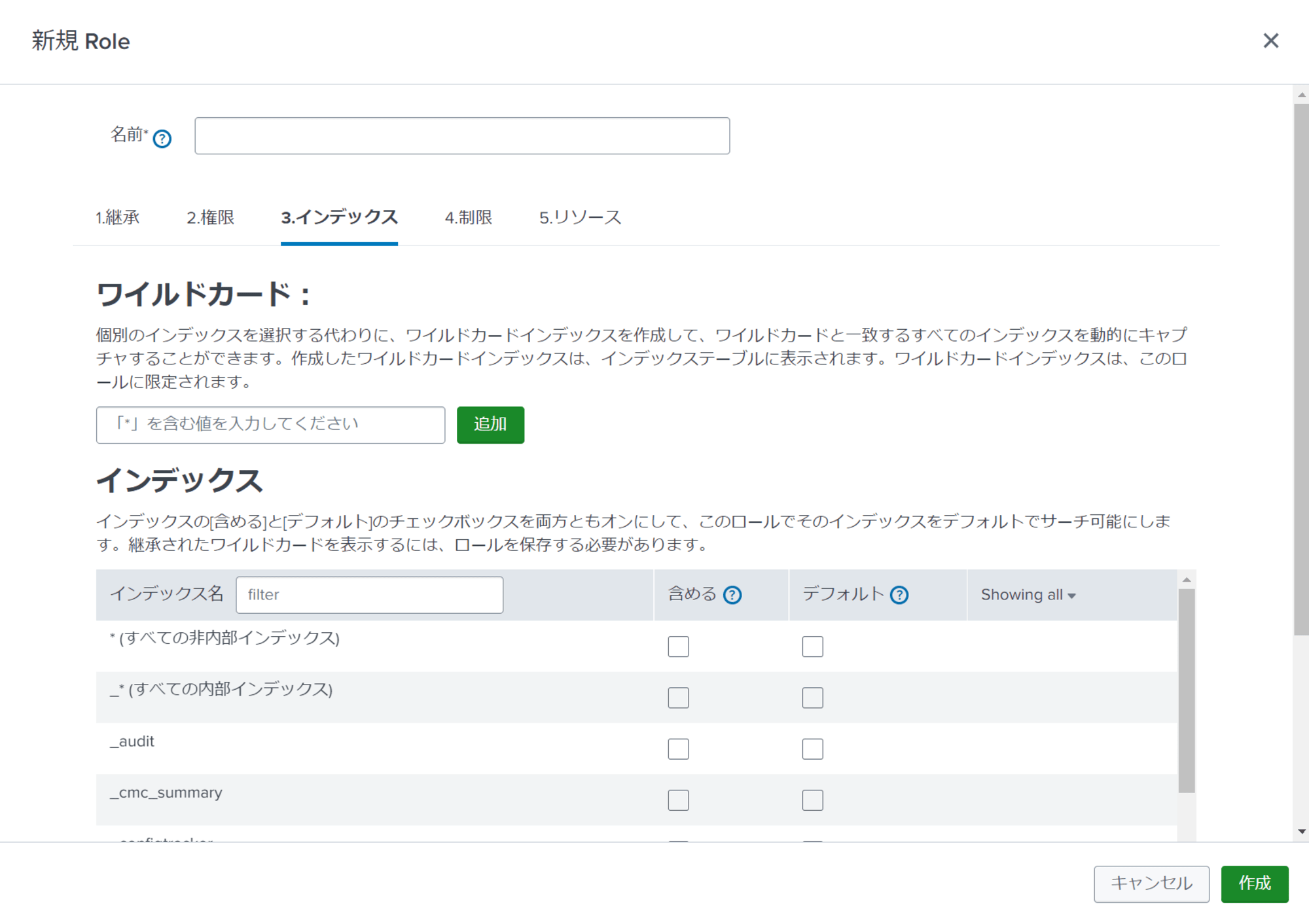Click the インデックス名 filter input

tap(369, 595)
